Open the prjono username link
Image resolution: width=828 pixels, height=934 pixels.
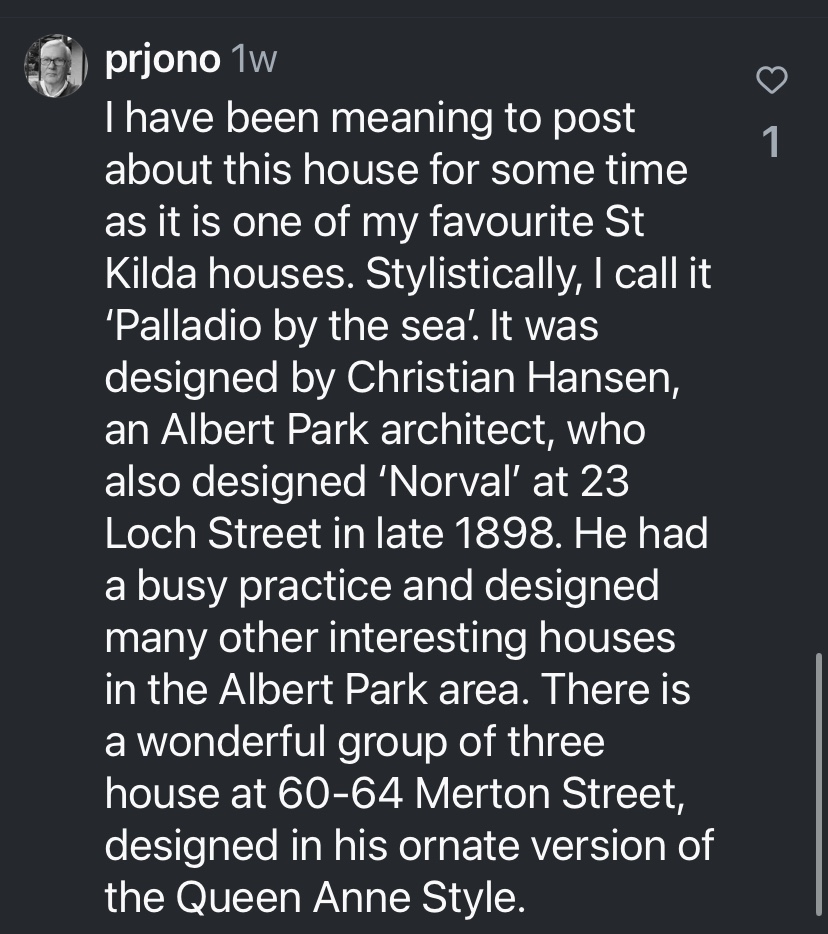click(162, 60)
